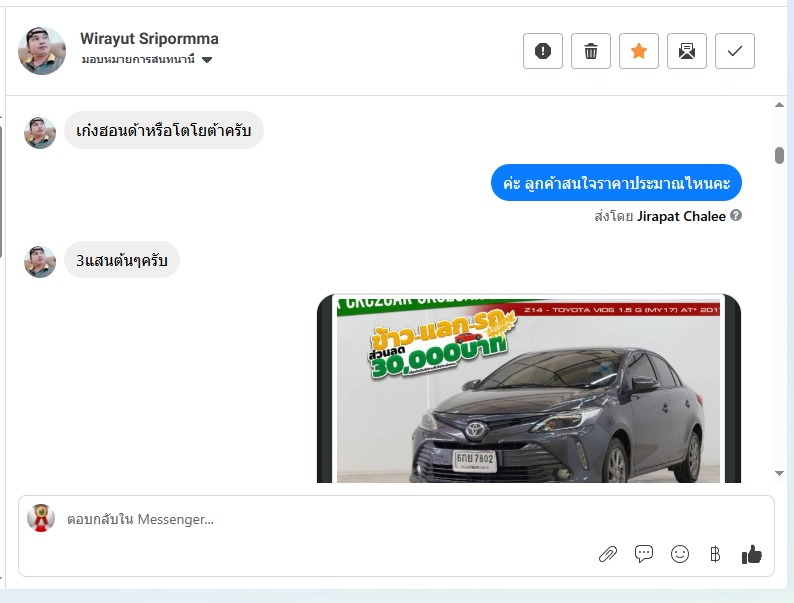794x603 pixels.
Task: Mark conversation as spam with exclamation icon
Action: (543, 51)
